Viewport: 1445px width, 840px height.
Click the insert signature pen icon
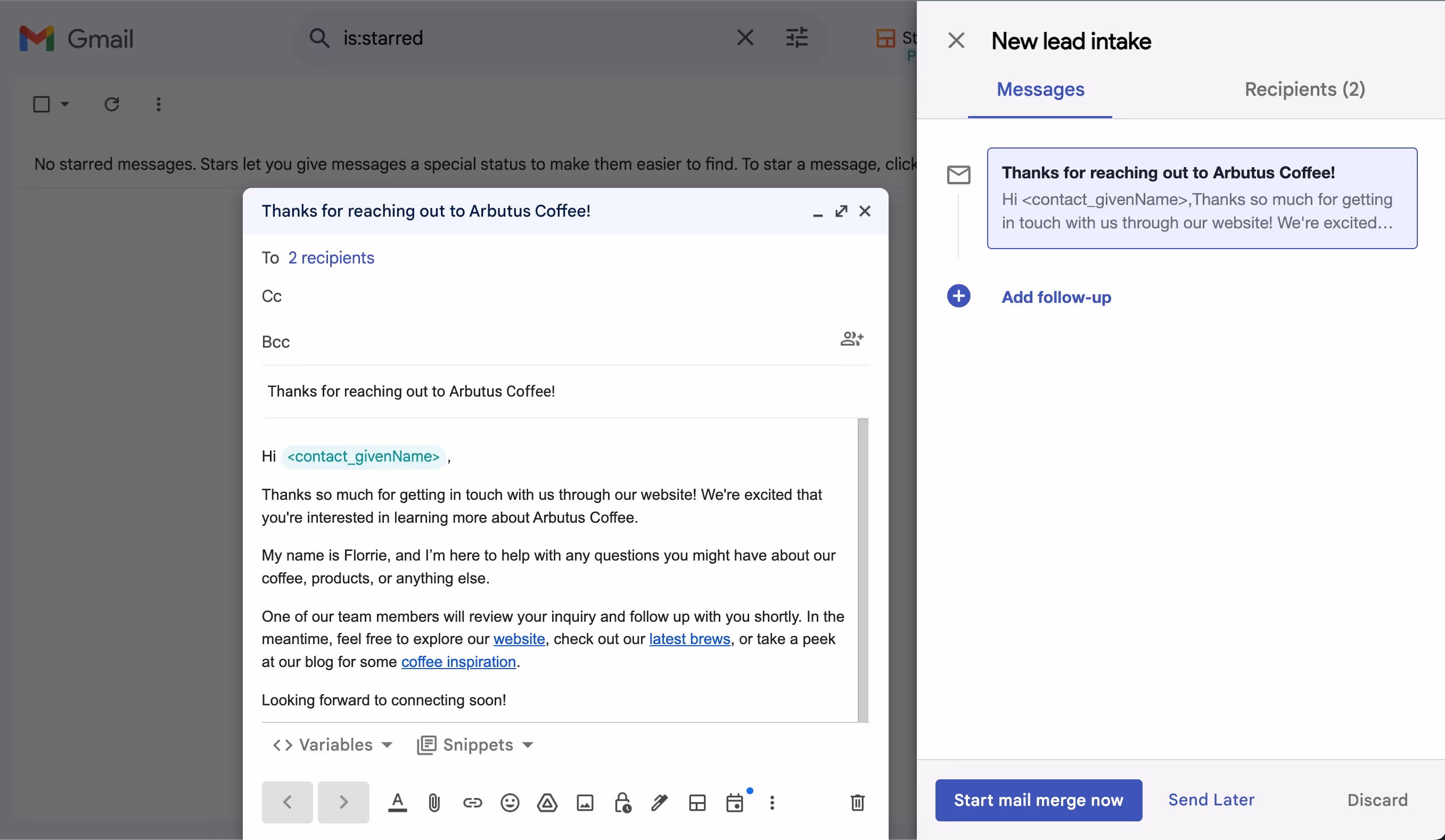pos(660,802)
